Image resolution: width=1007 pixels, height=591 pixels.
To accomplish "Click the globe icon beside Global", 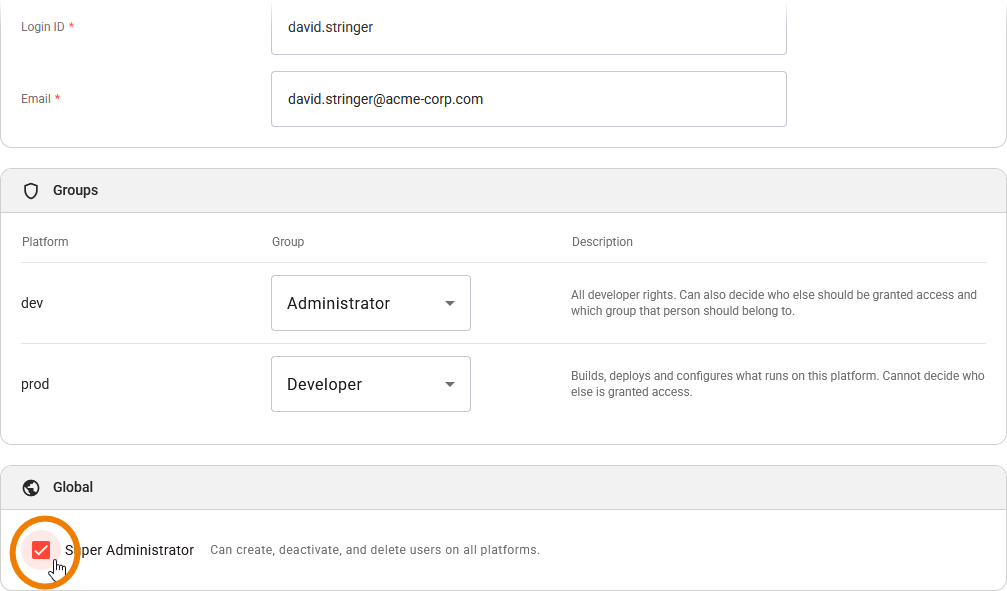I will click(x=31, y=488).
